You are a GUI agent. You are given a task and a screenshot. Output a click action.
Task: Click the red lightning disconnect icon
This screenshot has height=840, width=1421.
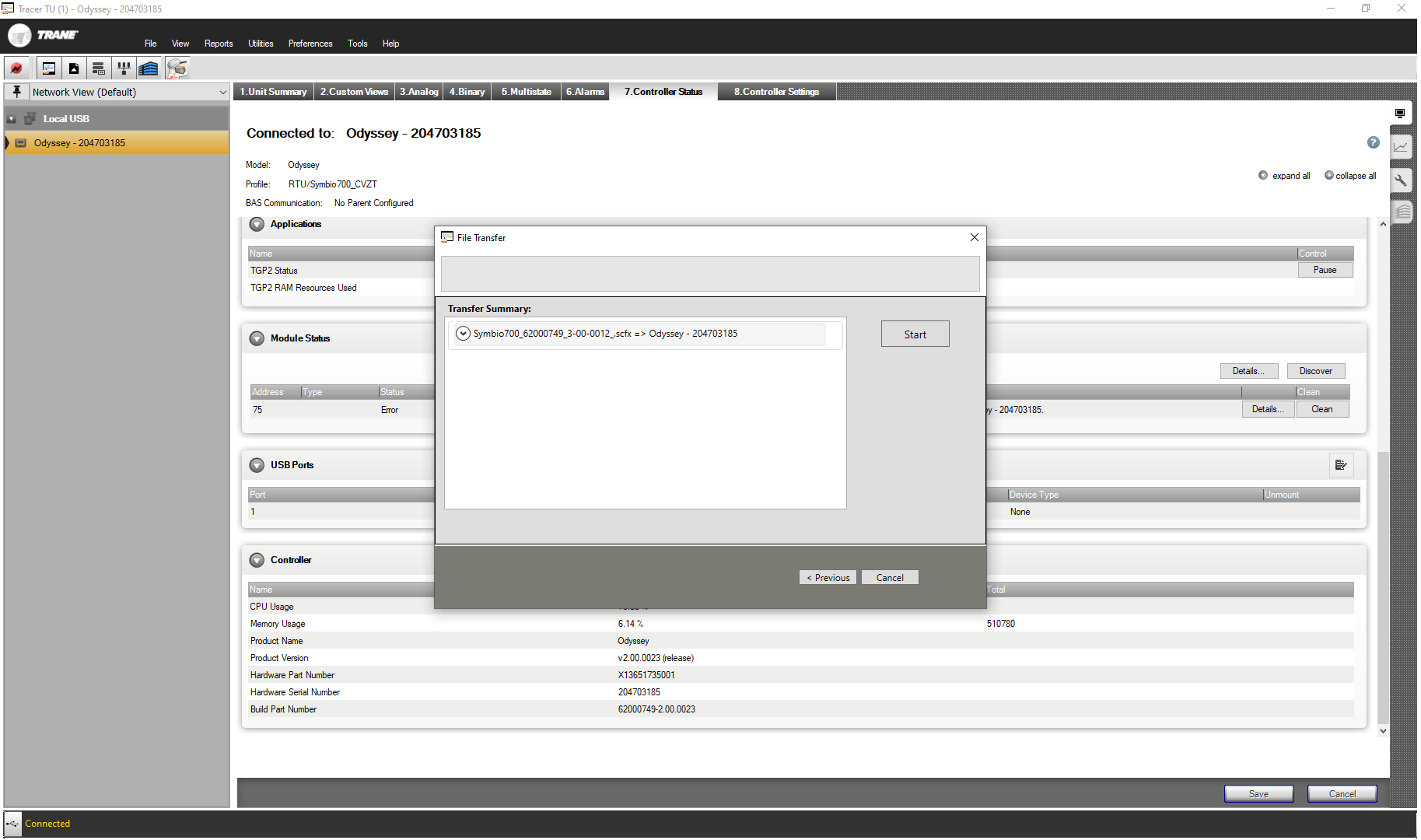pyautogui.click(x=16, y=68)
